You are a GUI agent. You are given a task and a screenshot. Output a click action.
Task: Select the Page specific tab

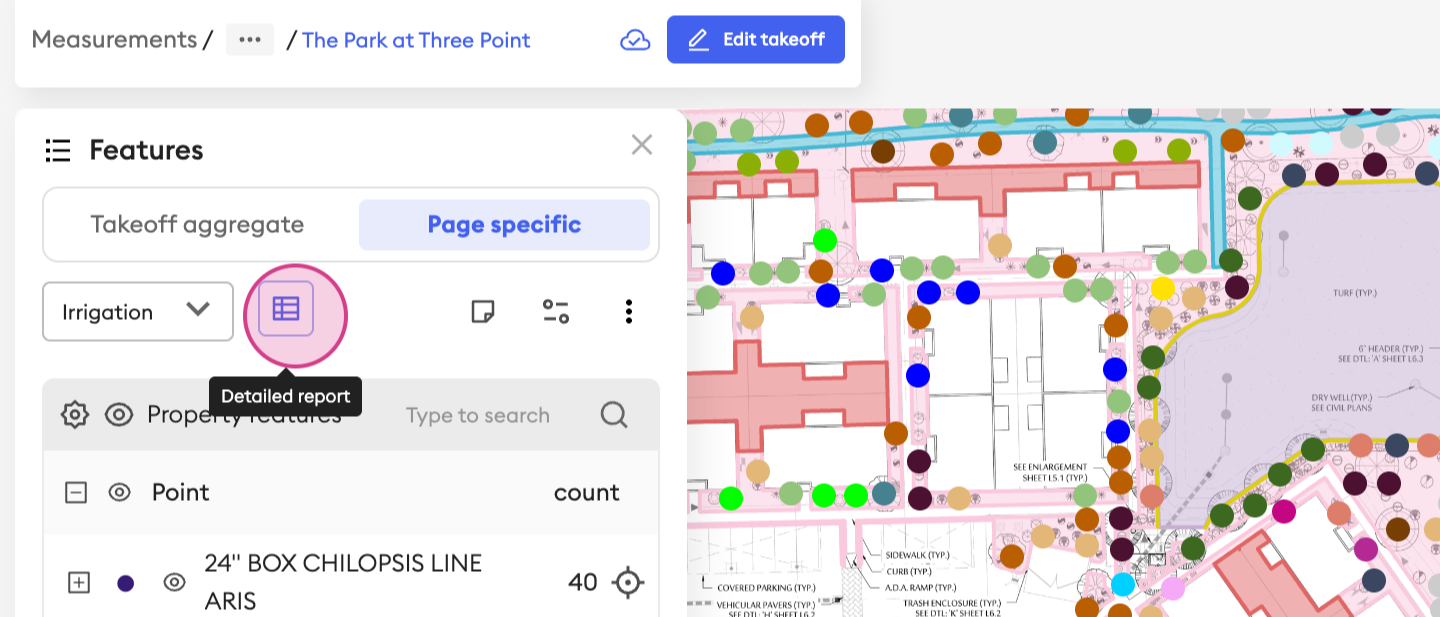[x=504, y=224]
